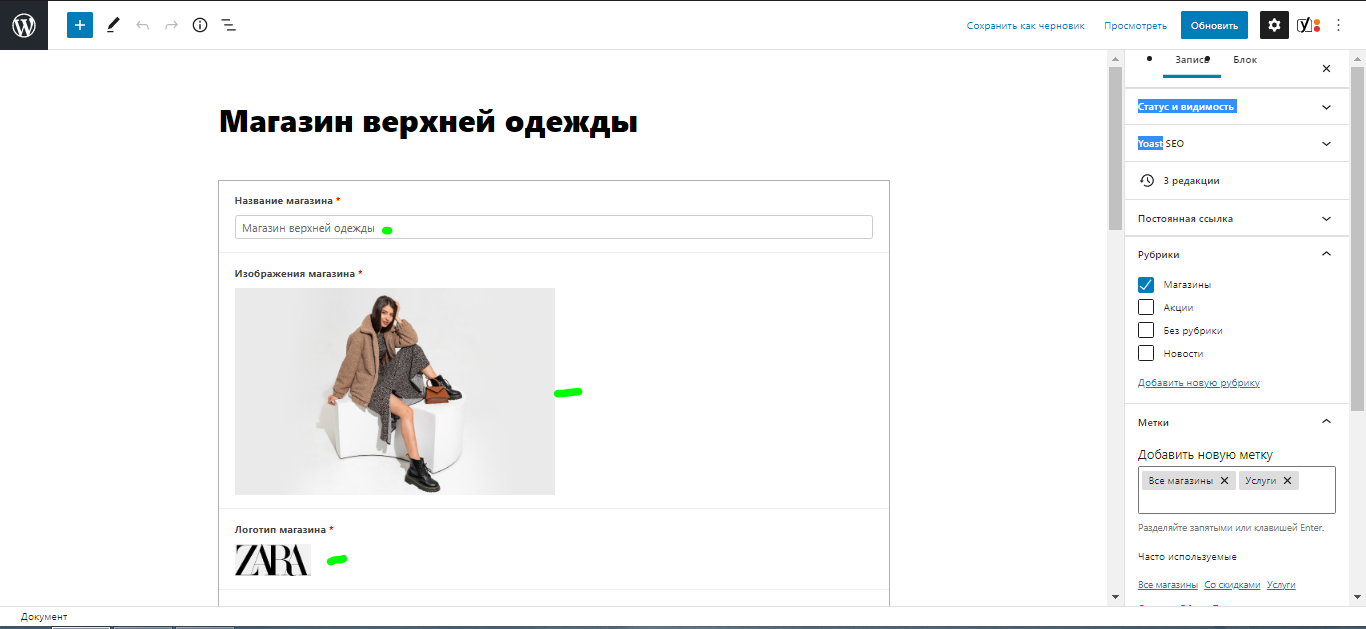Expand 'Постоянная ссылка' panel
Viewport: 1366px width, 629px height.
tap(1236, 218)
